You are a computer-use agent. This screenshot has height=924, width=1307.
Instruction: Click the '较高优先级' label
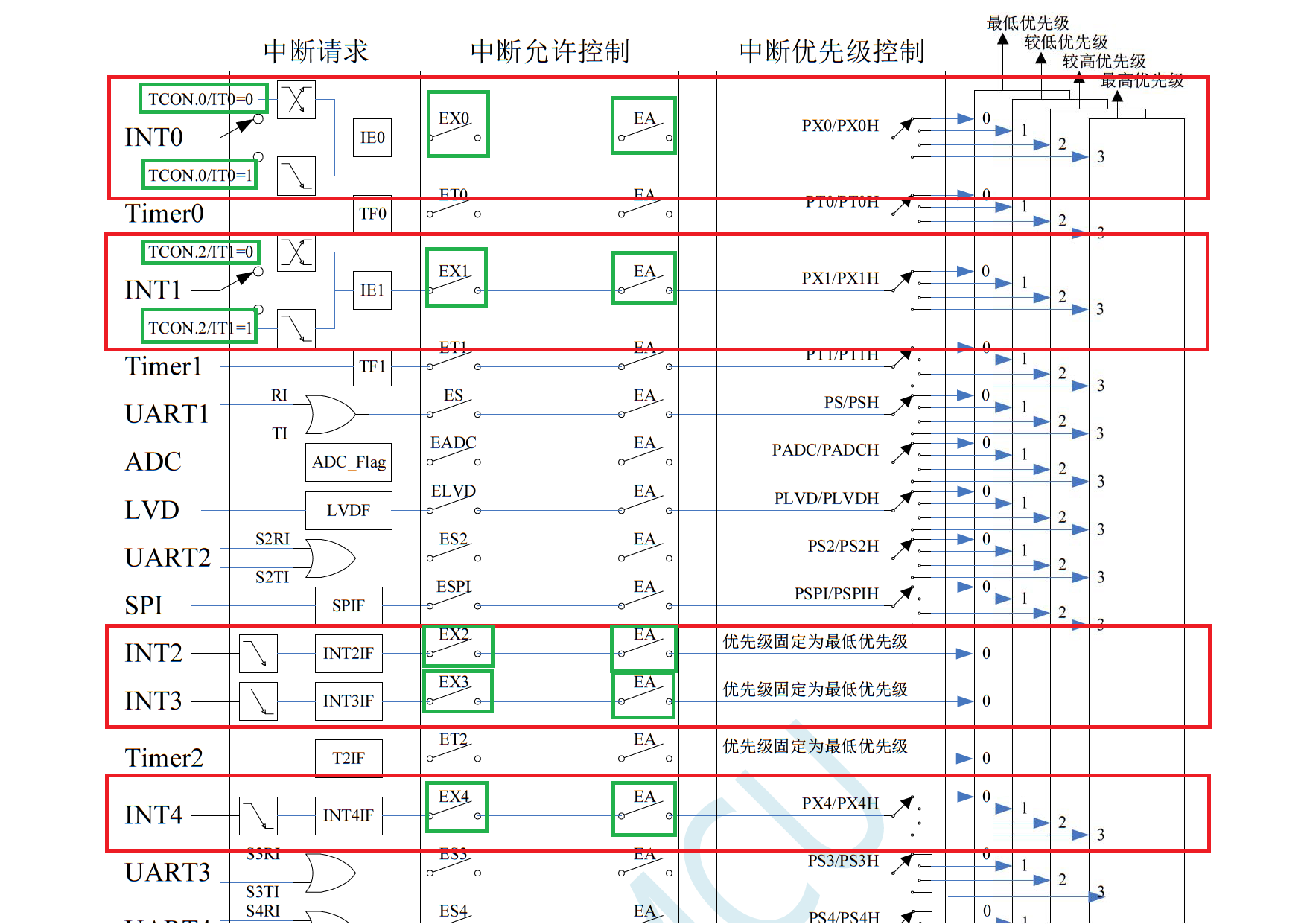(x=1104, y=62)
